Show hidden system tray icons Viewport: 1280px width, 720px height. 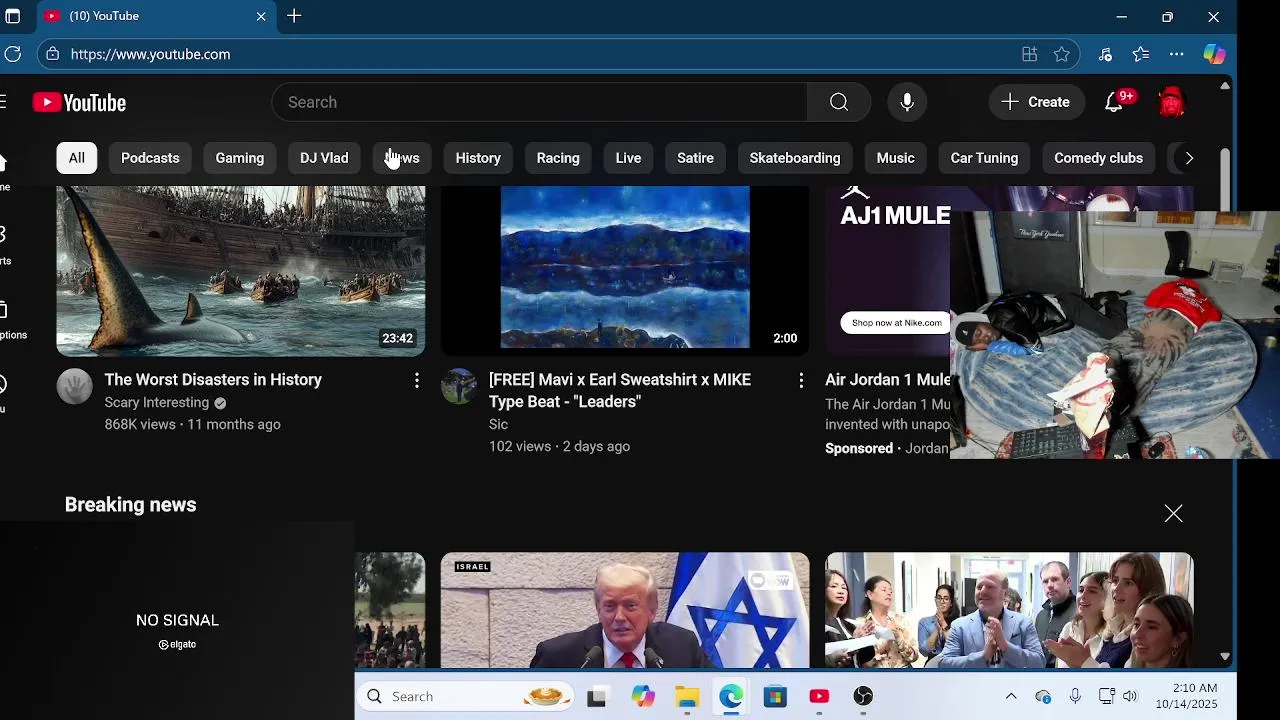1011,696
